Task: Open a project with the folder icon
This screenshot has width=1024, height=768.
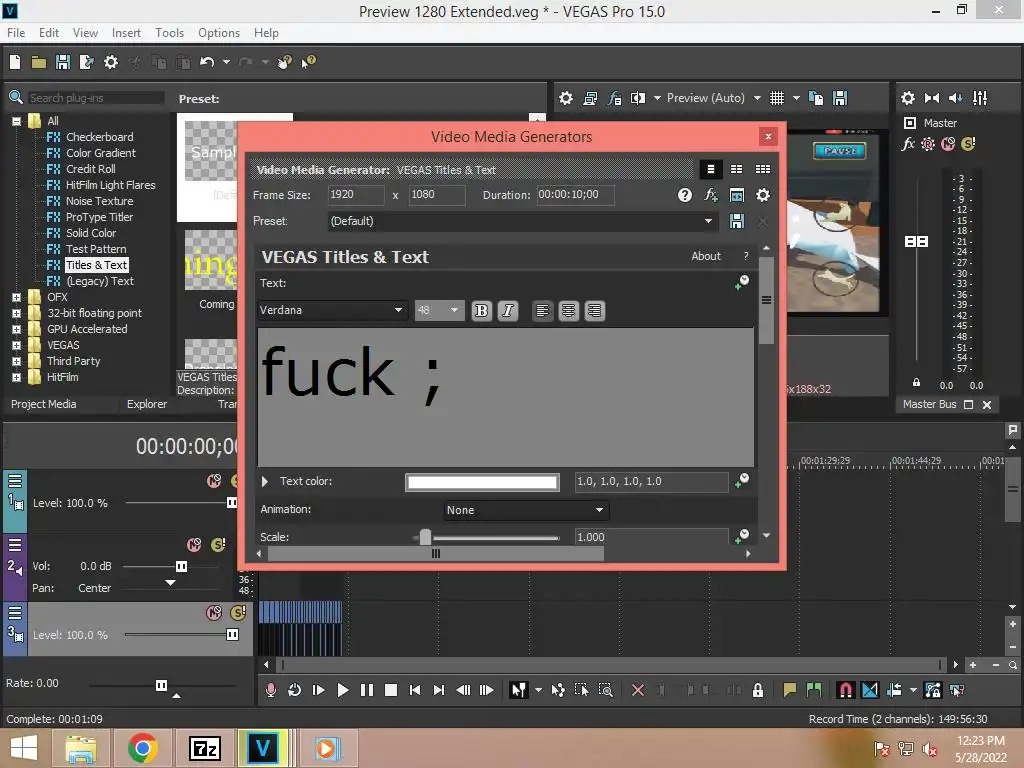Action: (x=39, y=62)
